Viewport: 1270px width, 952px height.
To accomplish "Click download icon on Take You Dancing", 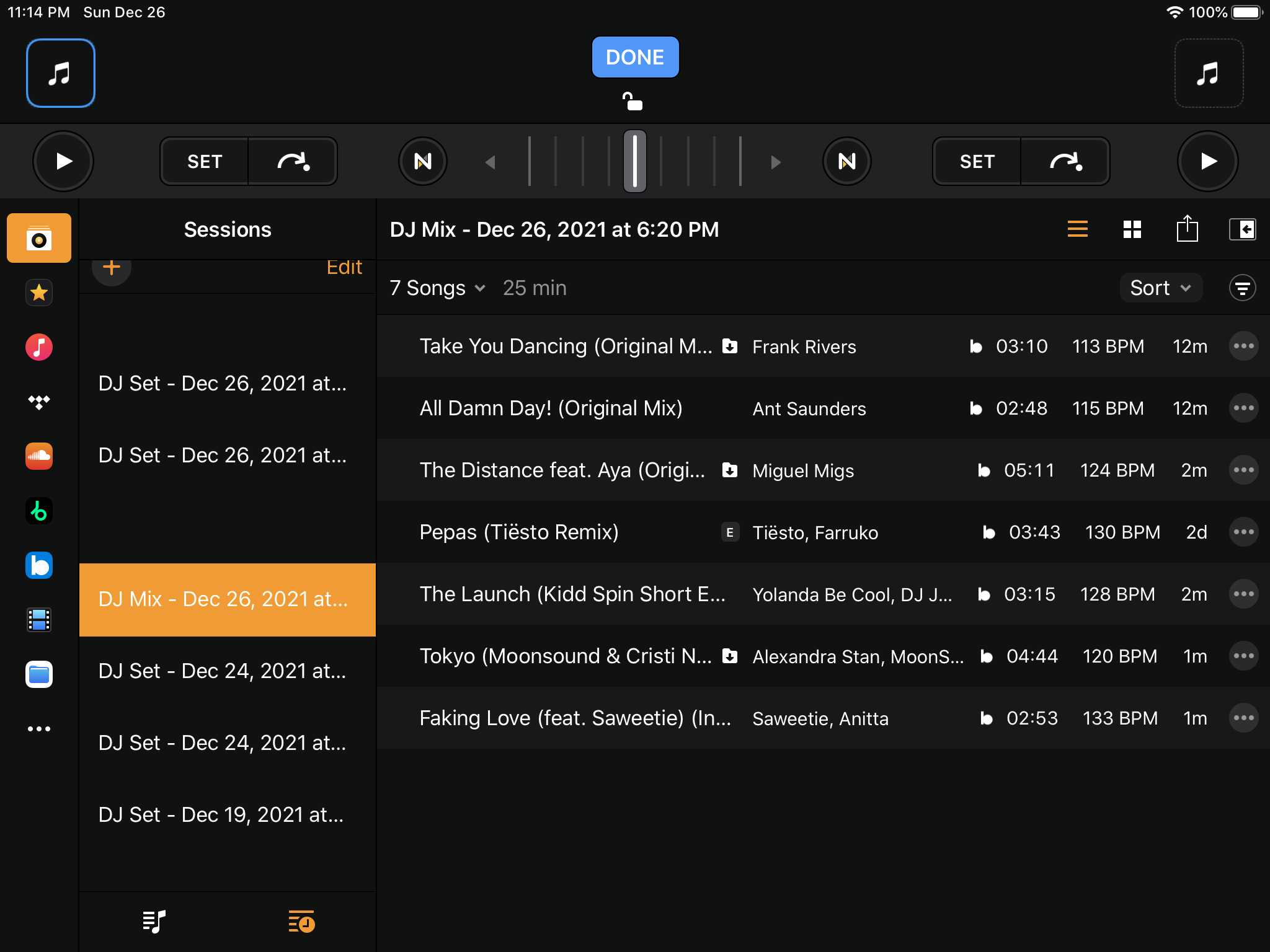I will (730, 346).
